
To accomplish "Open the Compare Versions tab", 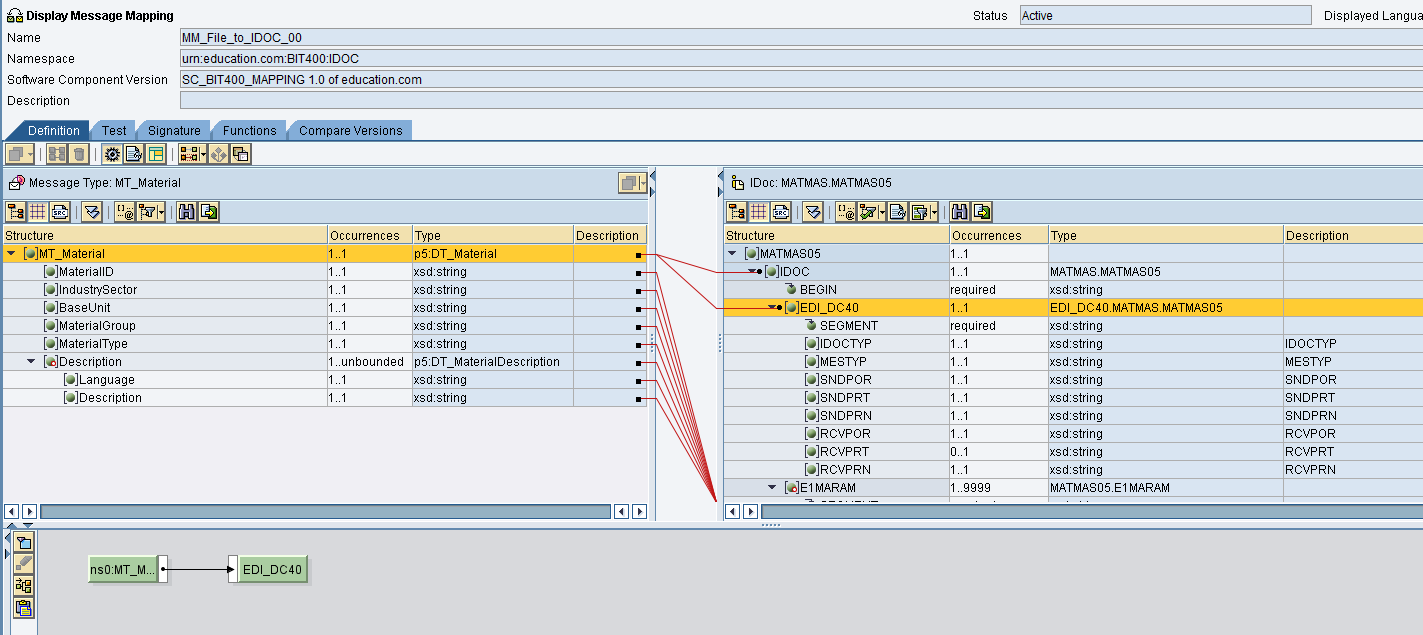I will pyautogui.click(x=350, y=131).
